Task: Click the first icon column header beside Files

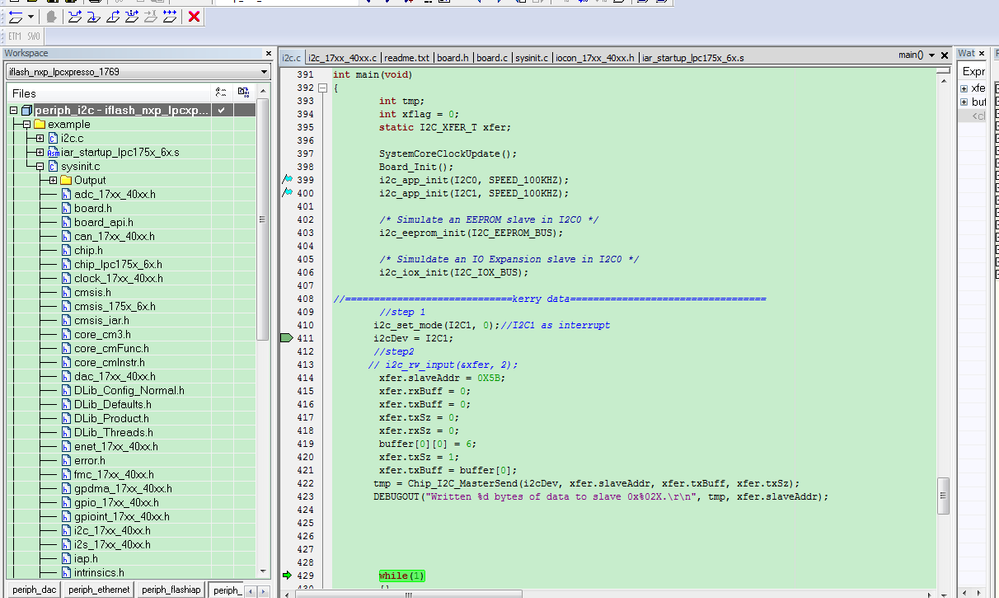Action: (220, 92)
